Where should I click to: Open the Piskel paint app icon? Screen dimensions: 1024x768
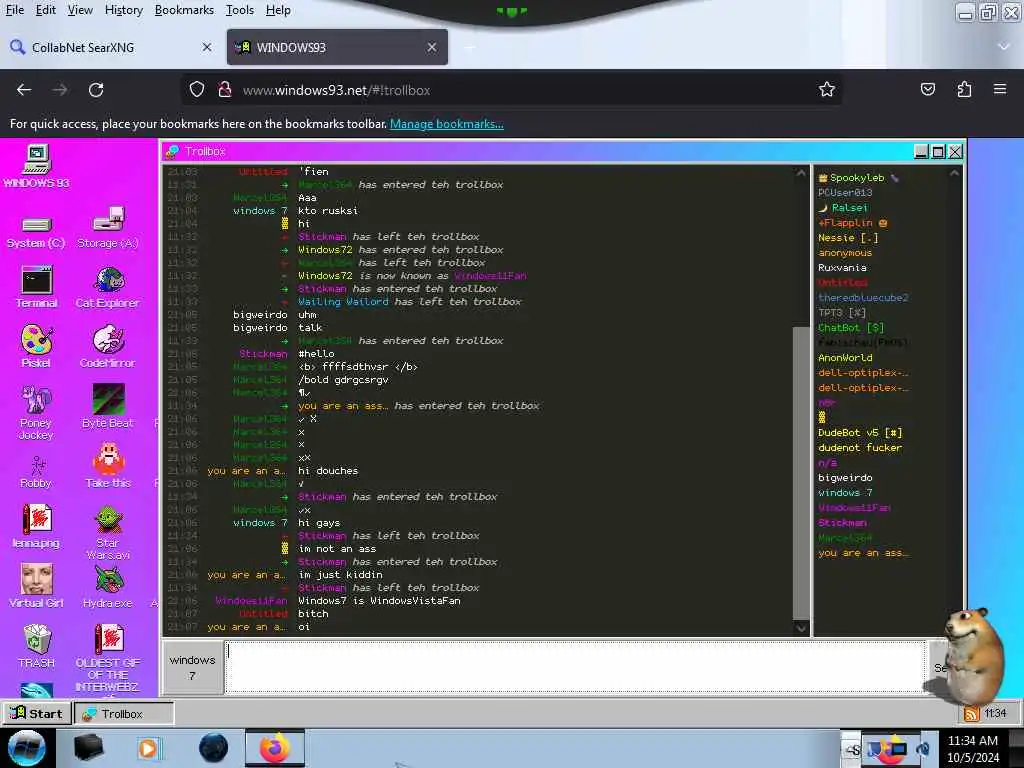36,347
